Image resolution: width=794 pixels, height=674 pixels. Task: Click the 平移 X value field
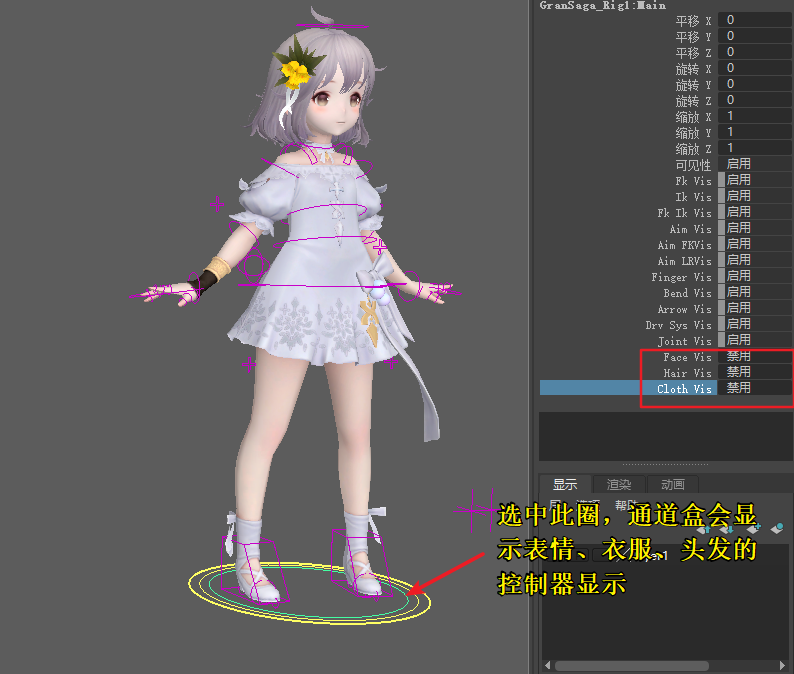tap(755, 20)
